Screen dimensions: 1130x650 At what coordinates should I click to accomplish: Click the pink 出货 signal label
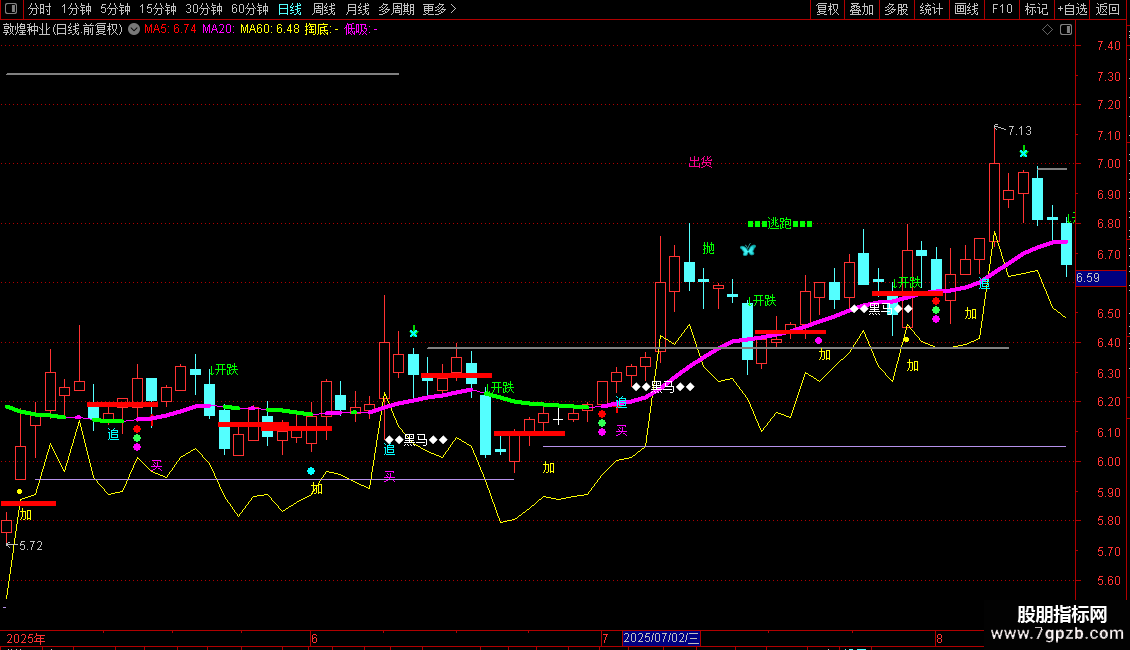pos(700,162)
